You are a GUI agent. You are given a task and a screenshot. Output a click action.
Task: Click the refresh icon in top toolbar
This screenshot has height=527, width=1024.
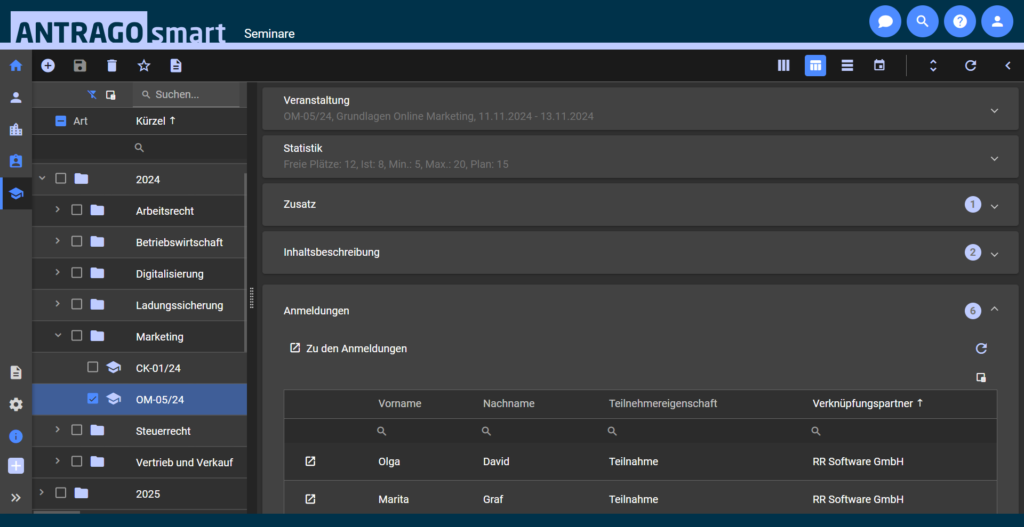tap(970, 65)
